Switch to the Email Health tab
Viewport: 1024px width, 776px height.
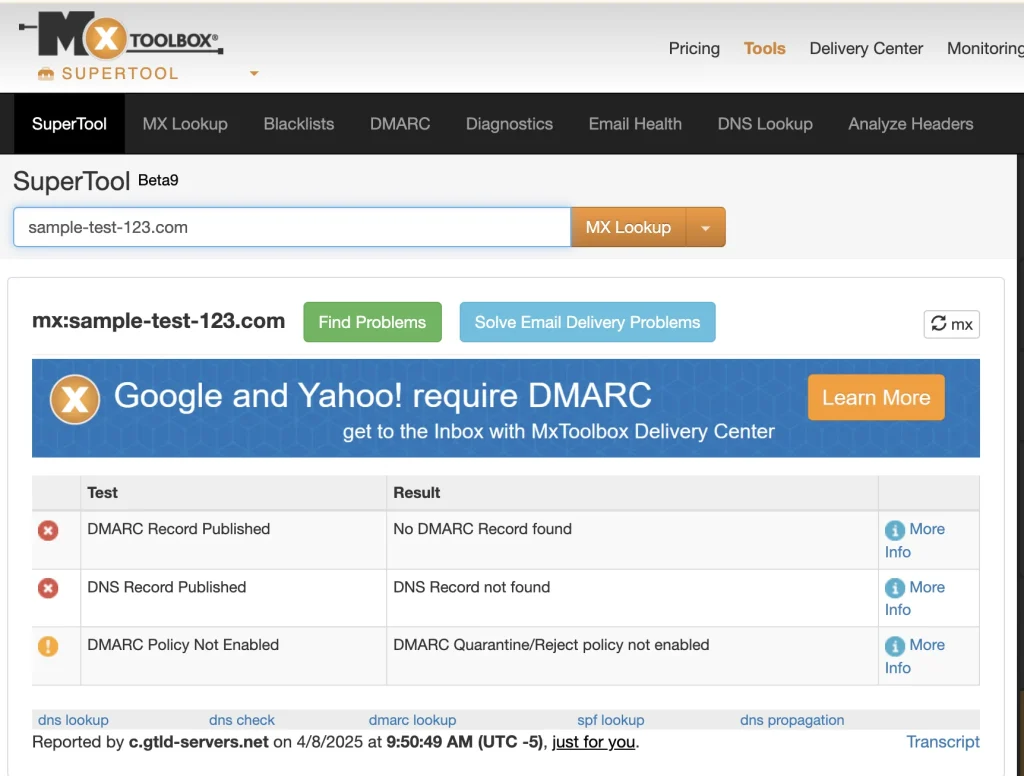[x=635, y=123]
